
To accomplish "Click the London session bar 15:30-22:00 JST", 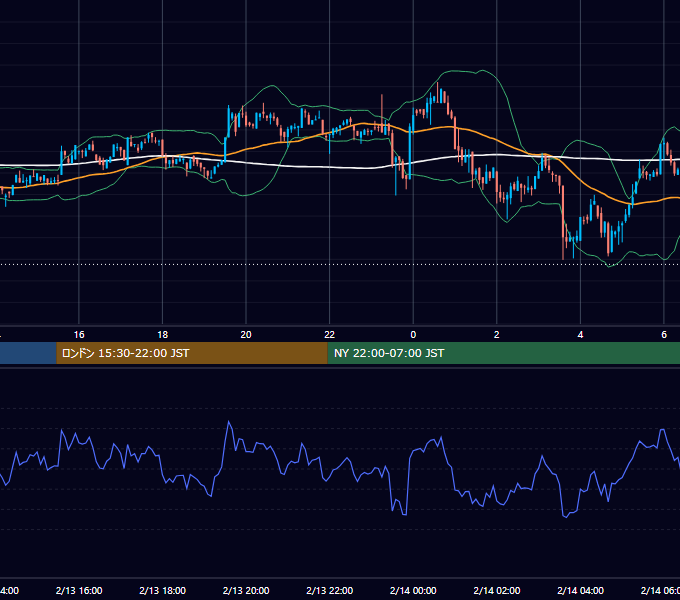I will coord(192,353).
